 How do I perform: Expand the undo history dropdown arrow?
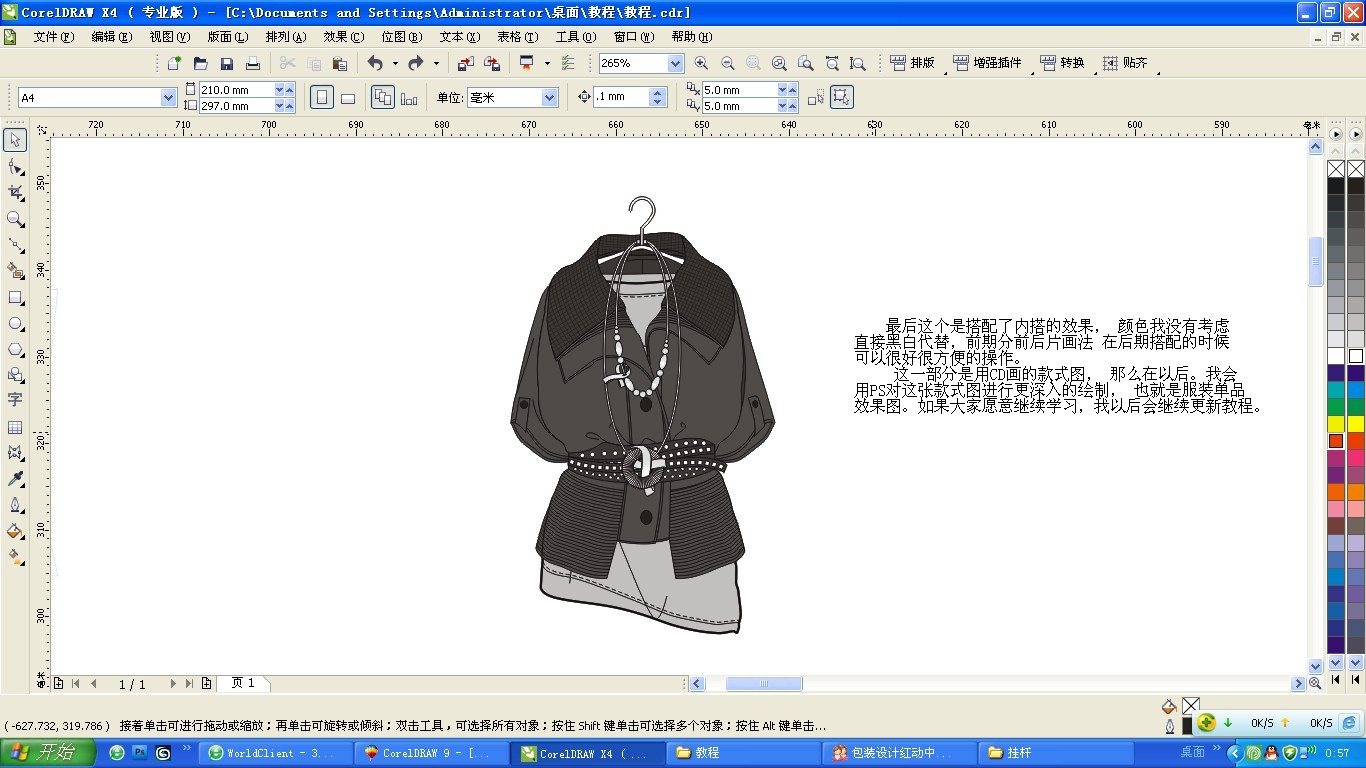(x=395, y=63)
